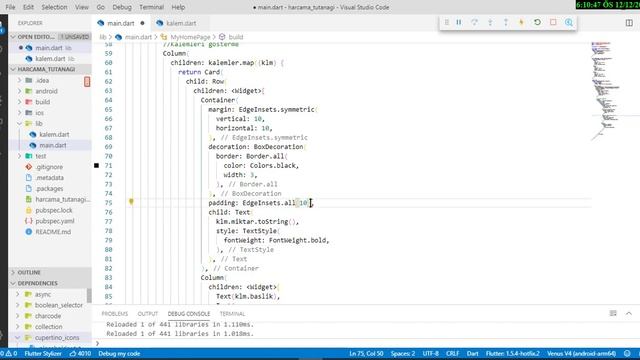
Task: Change indentation via Spaces: 2
Action: pyautogui.click(x=402, y=353)
